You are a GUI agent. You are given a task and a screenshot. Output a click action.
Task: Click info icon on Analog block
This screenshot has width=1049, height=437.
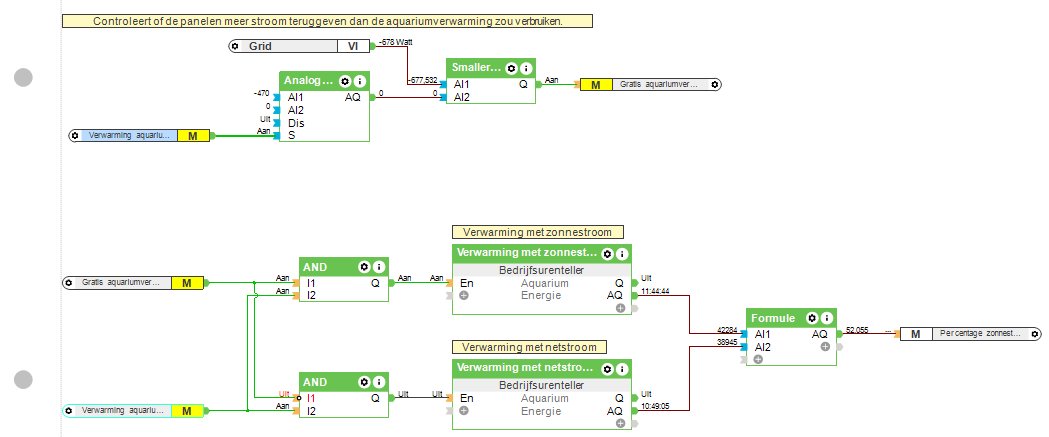point(359,81)
